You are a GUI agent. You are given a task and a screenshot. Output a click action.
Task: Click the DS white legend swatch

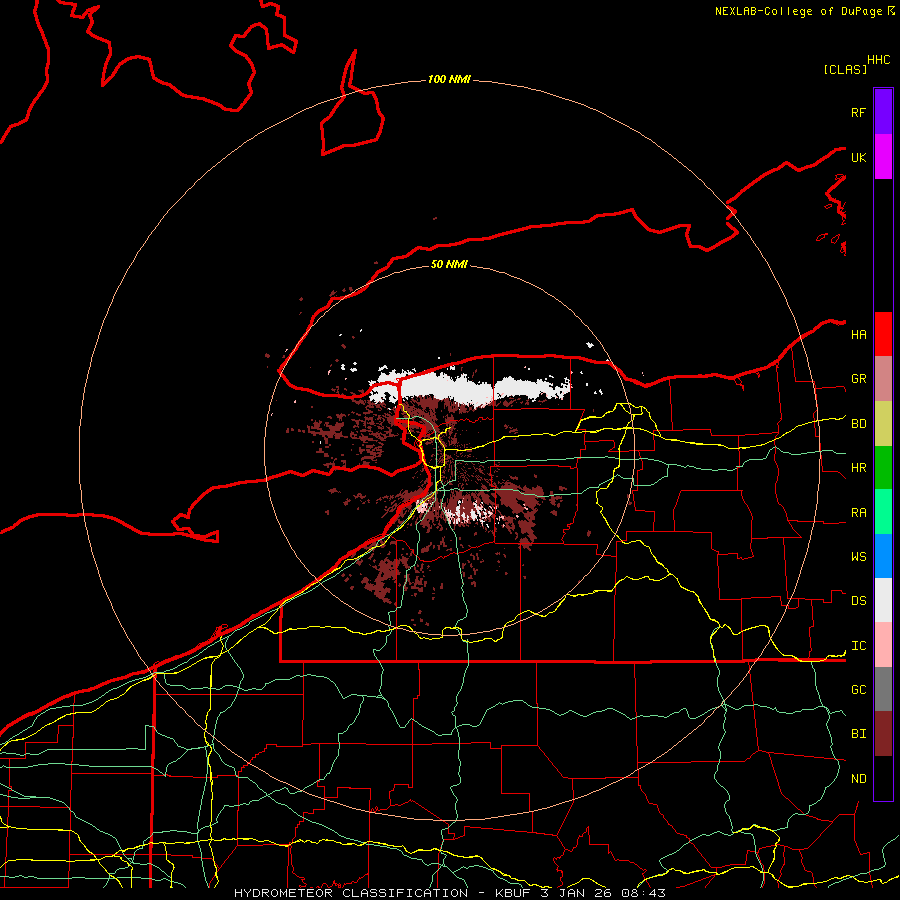(883, 600)
